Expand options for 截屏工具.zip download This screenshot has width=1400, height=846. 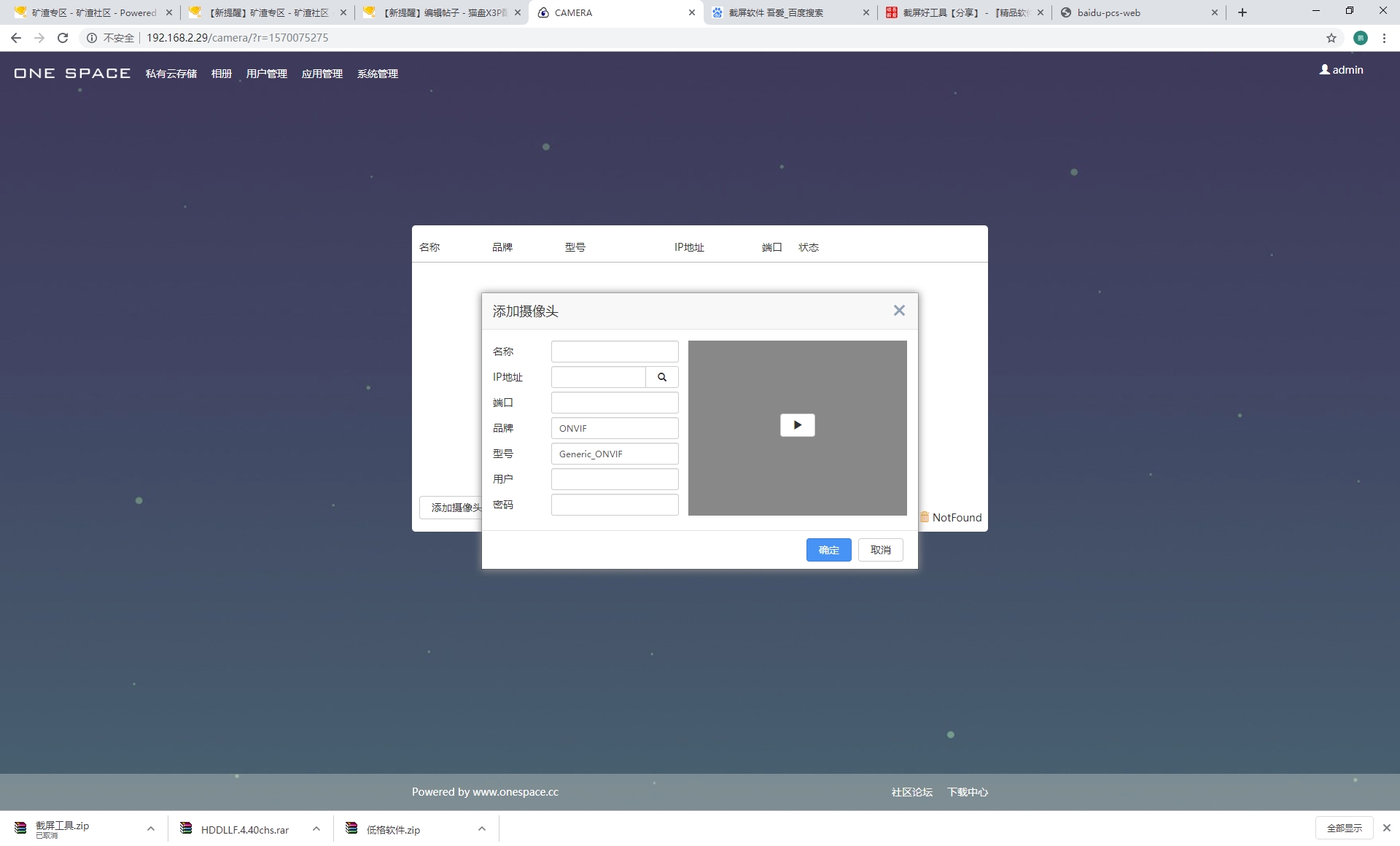click(x=151, y=828)
